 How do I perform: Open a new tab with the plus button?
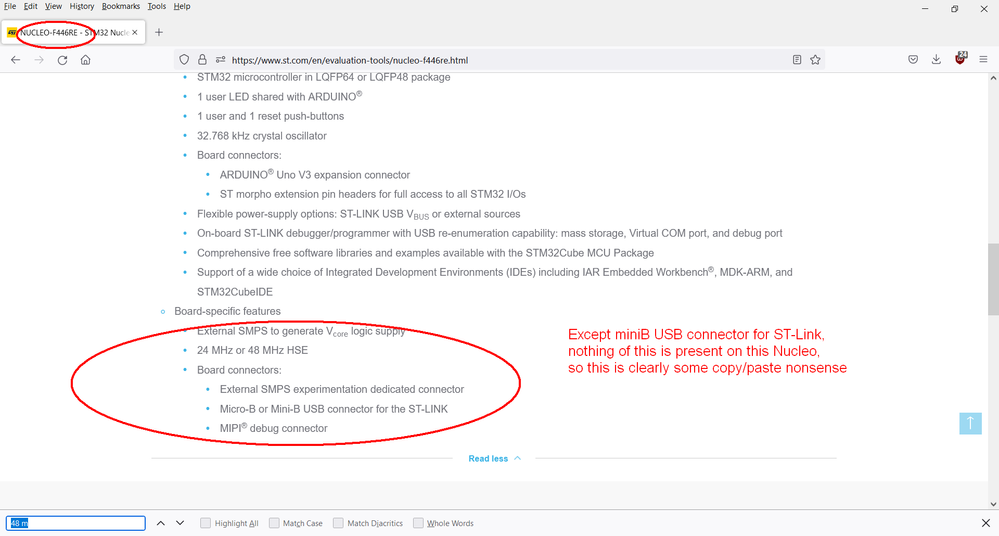pos(159,33)
